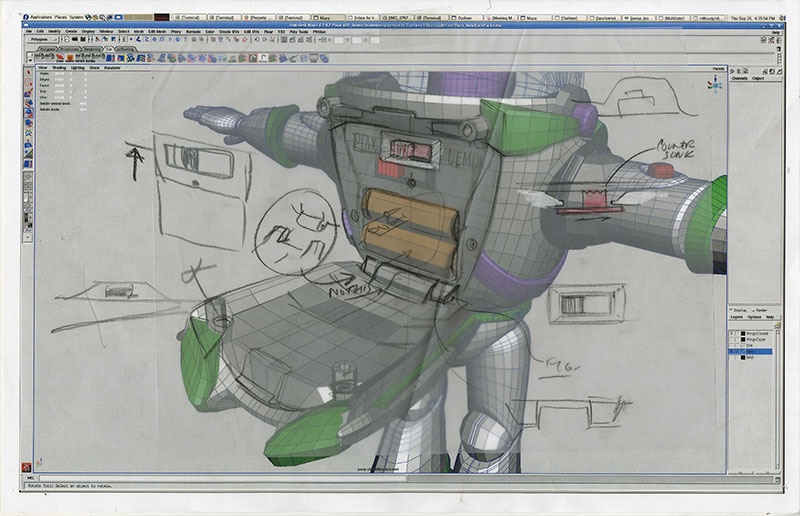Open the PRMan menu
This screenshot has width=800, height=516.
click(319, 32)
